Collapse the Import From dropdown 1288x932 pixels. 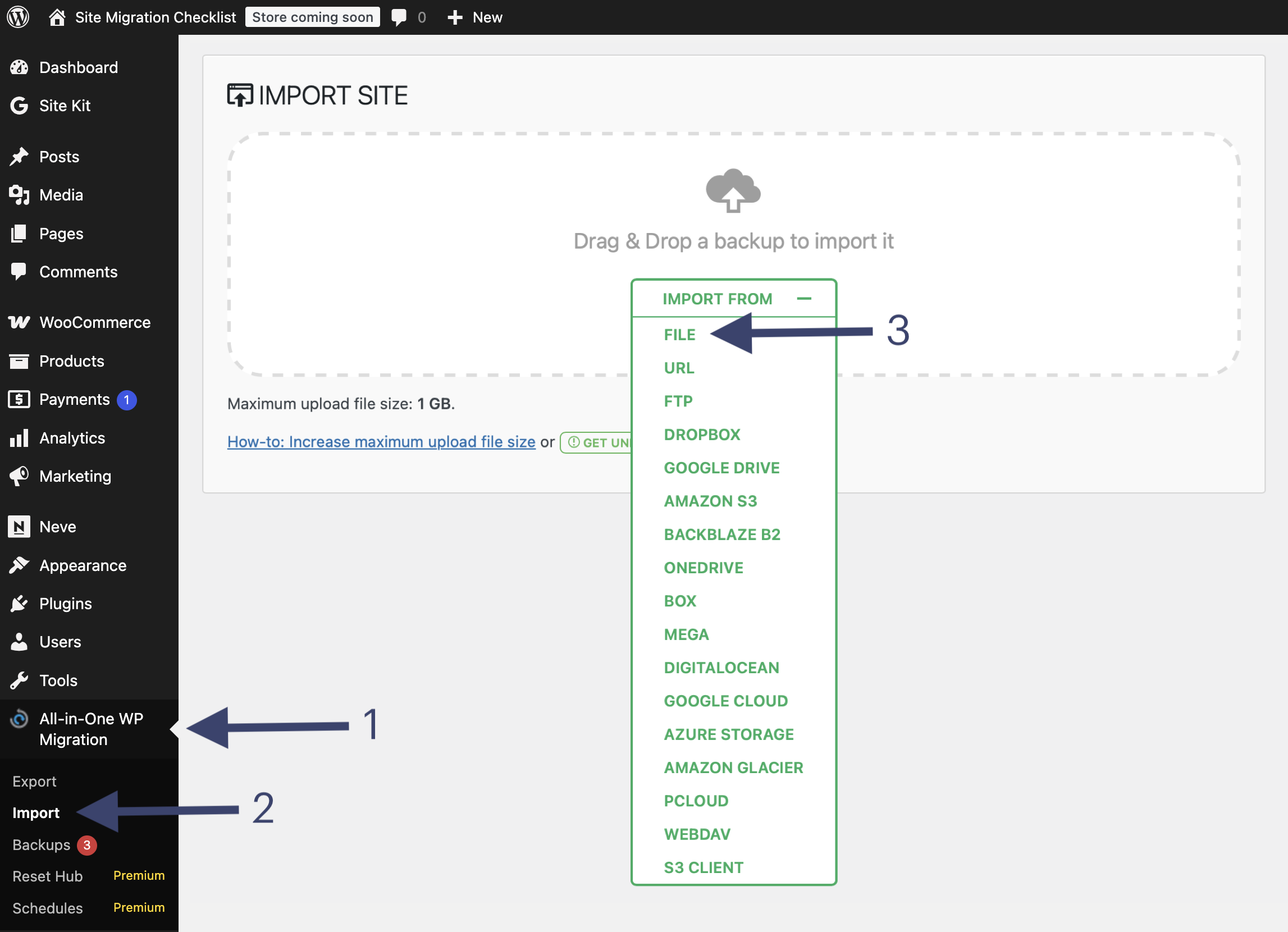803,299
